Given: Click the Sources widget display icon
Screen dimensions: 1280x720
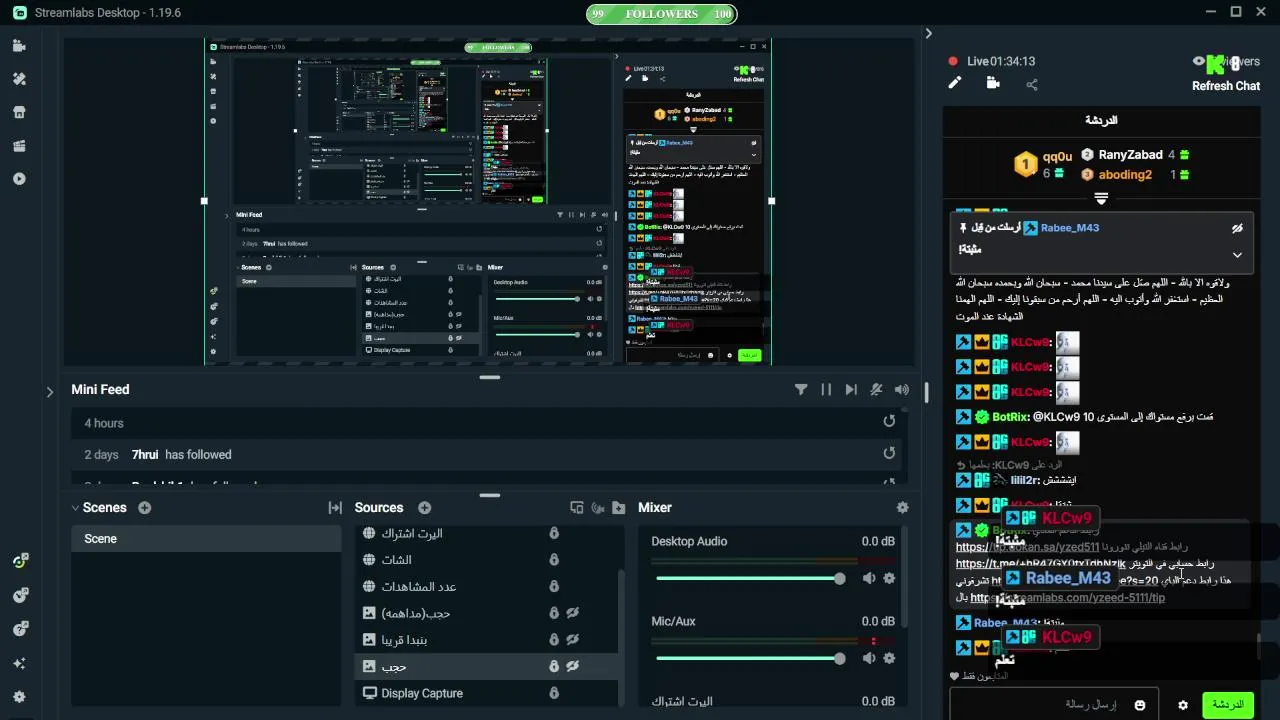Looking at the screenshot, I should coord(577,508).
